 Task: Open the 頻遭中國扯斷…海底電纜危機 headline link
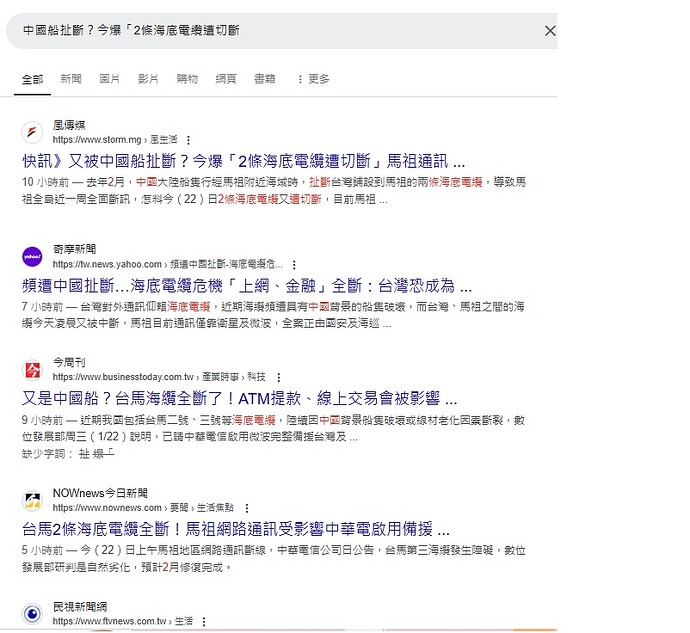coord(247,286)
